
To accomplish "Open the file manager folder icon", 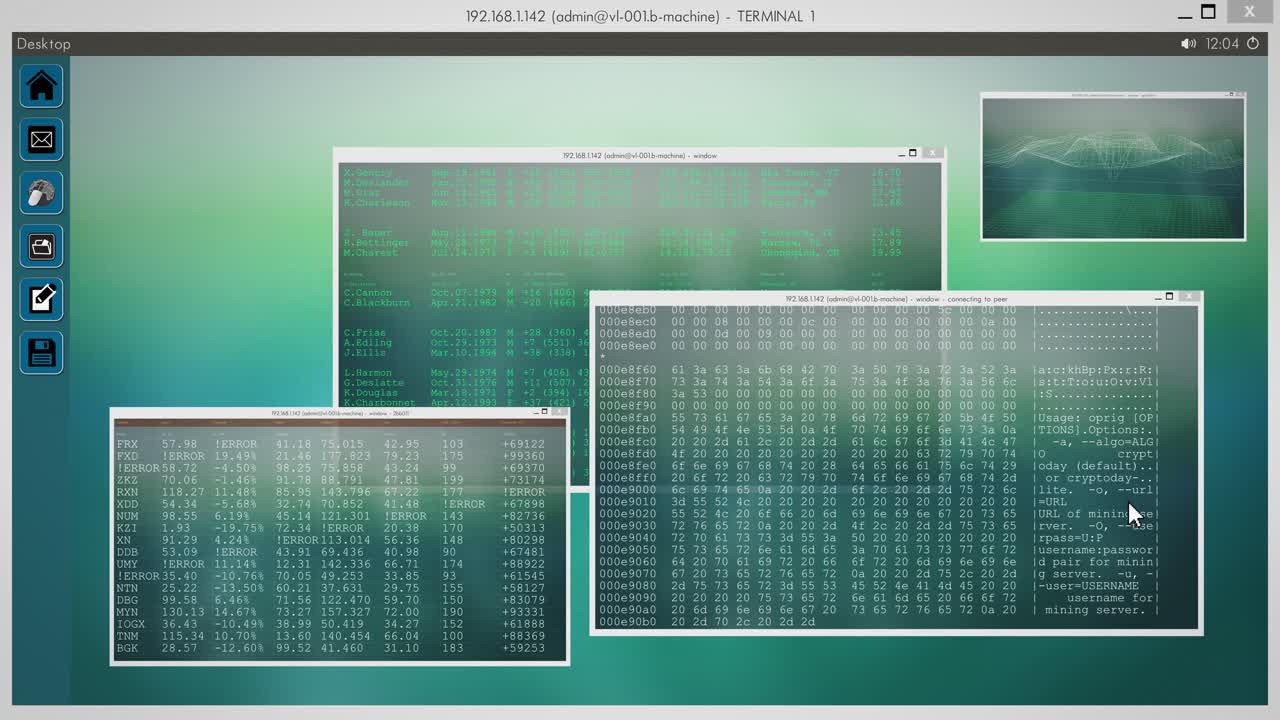I will [x=41, y=246].
